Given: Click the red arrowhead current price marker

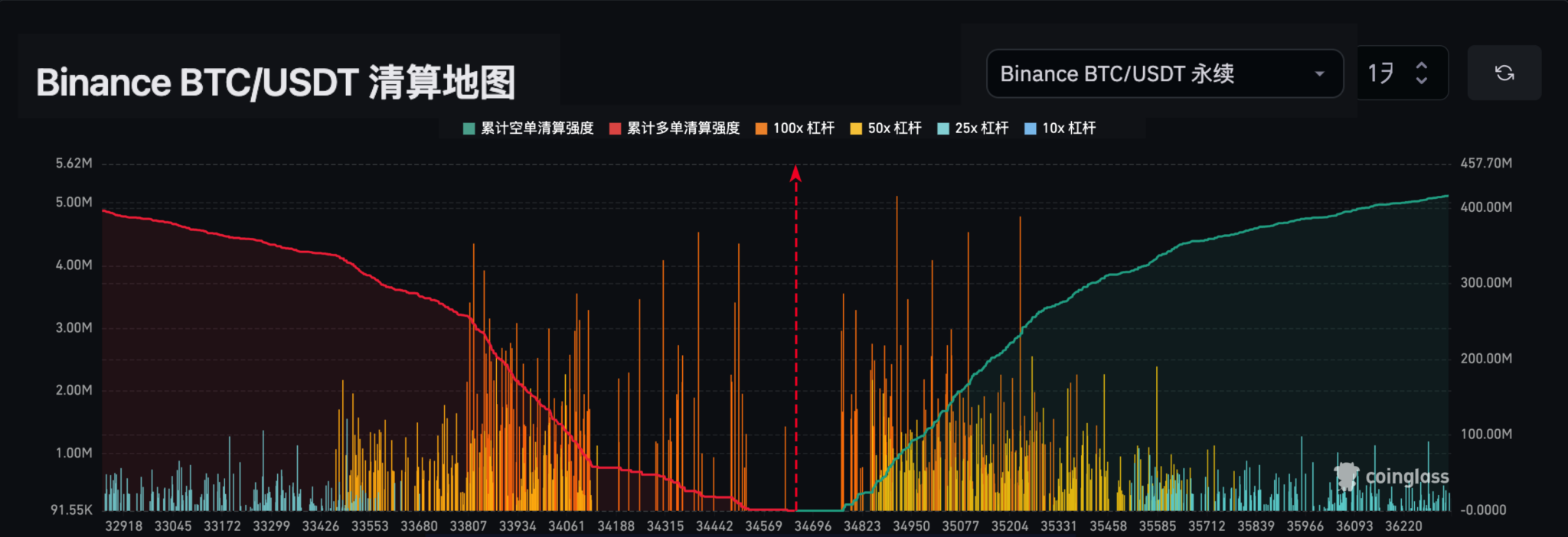Looking at the screenshot, I should 795,174.
